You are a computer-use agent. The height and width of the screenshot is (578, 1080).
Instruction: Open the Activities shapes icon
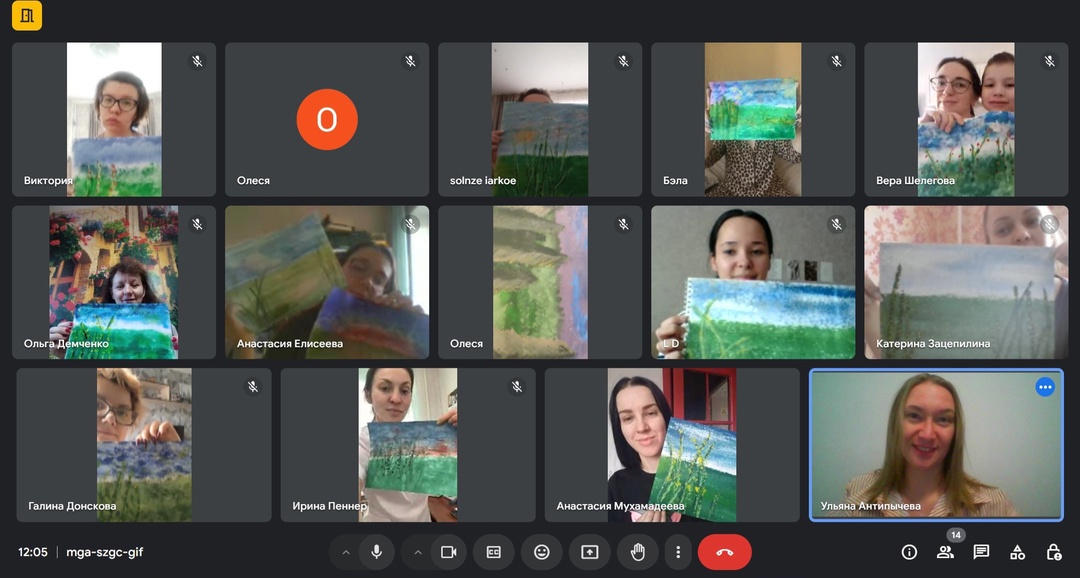point(1017,552)
